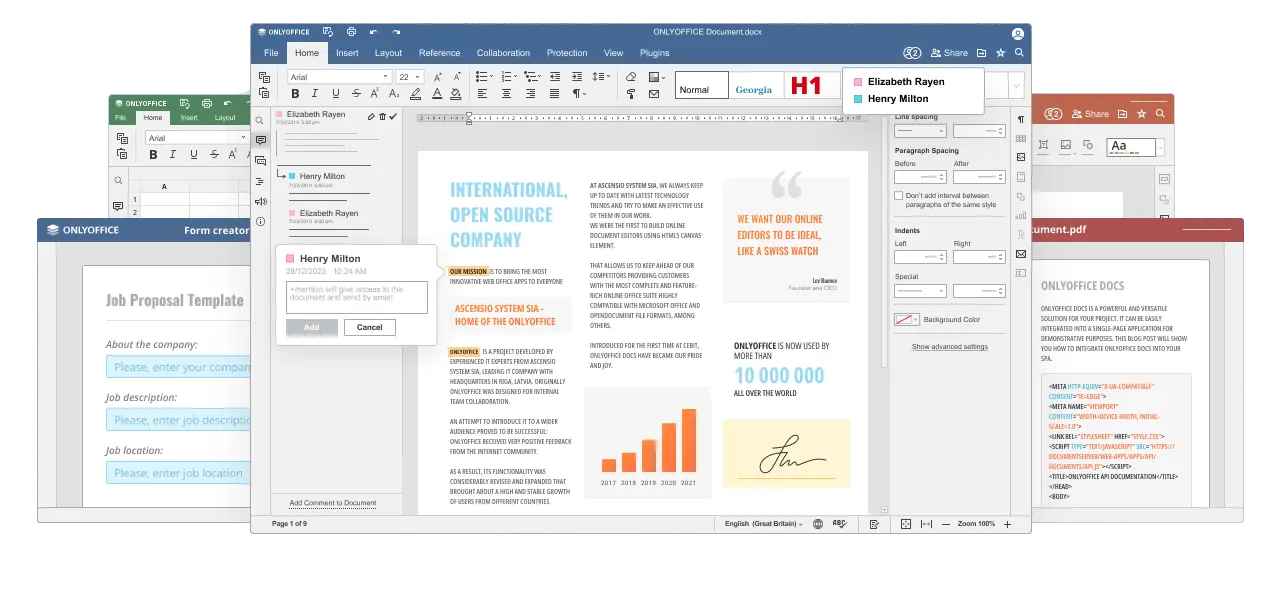Open the Comments panel in left sidebar
Image resolution: width=1280 pixels, height=590 pixels.
click(261, 140)
